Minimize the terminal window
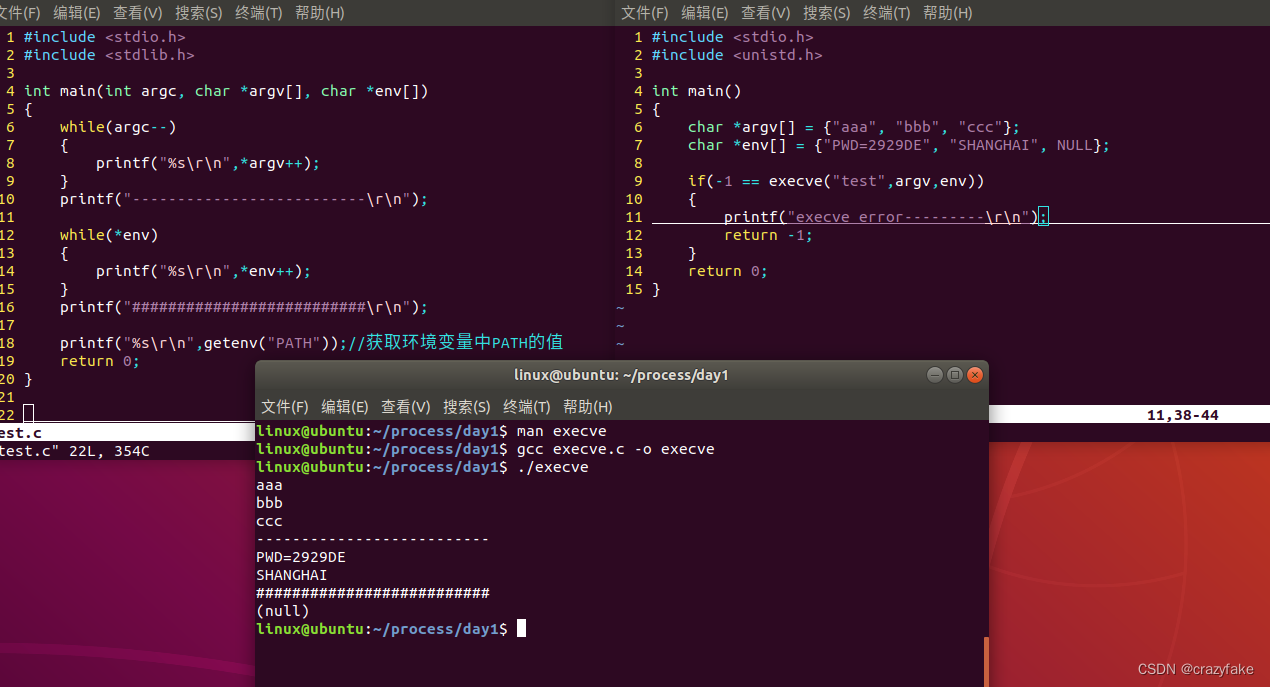Image resolution: width=1270 pixels, height=687 pixels. pyautogui.click(x=934, y=374)
